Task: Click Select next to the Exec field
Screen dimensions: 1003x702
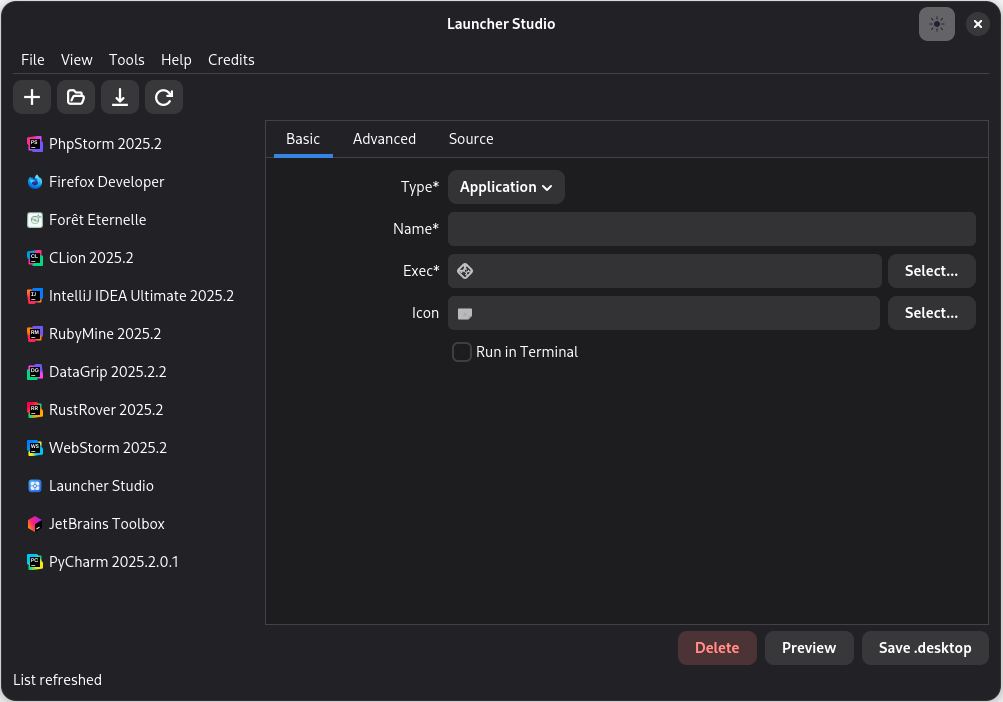Action: tap(931, 270)
